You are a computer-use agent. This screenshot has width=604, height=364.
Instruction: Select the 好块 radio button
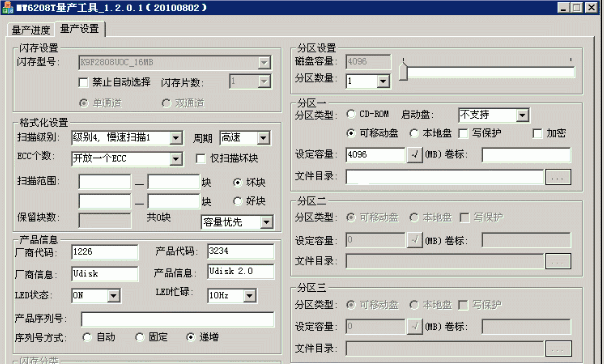(238, 201)
